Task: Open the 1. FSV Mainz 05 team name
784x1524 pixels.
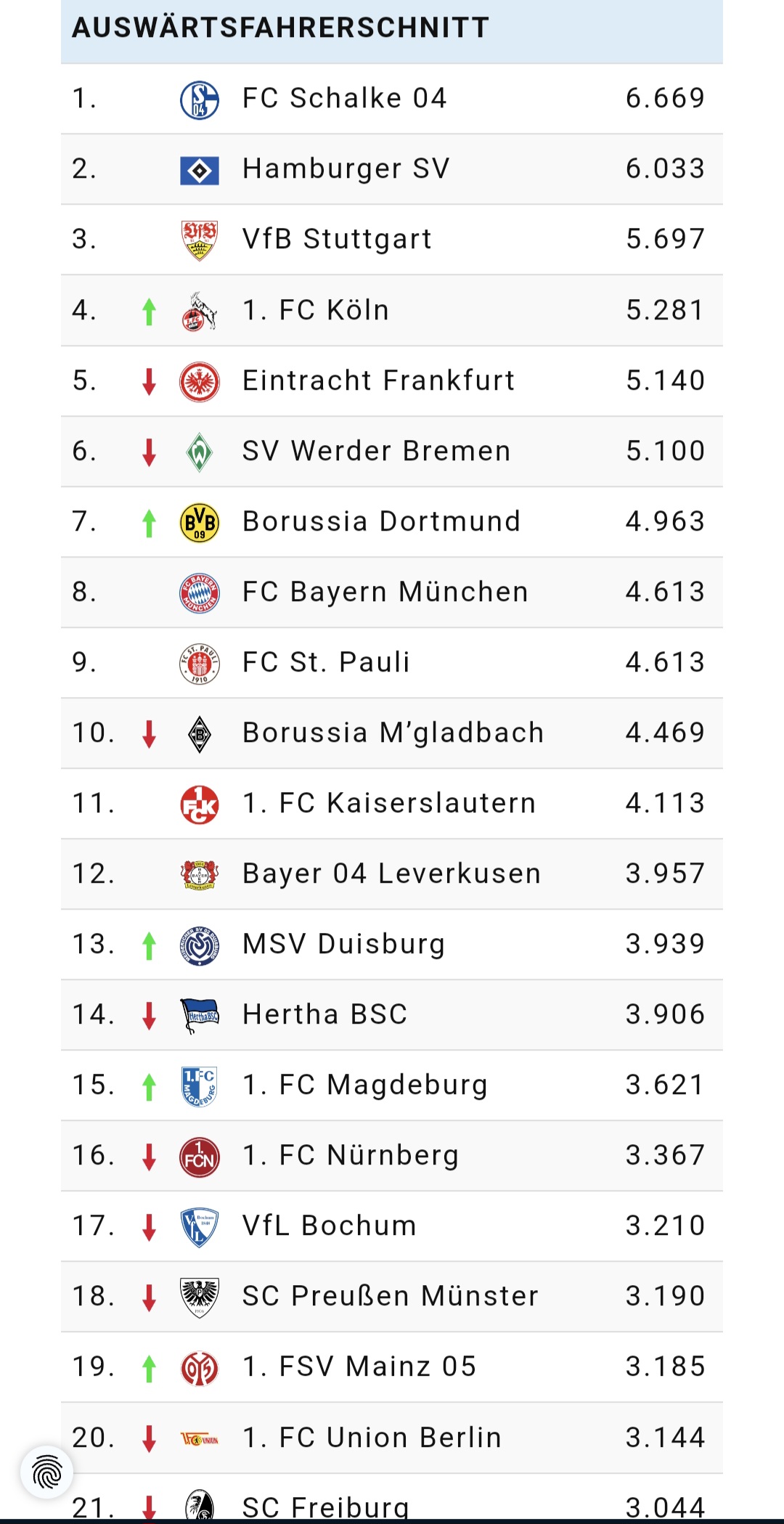Action: 359,1366
